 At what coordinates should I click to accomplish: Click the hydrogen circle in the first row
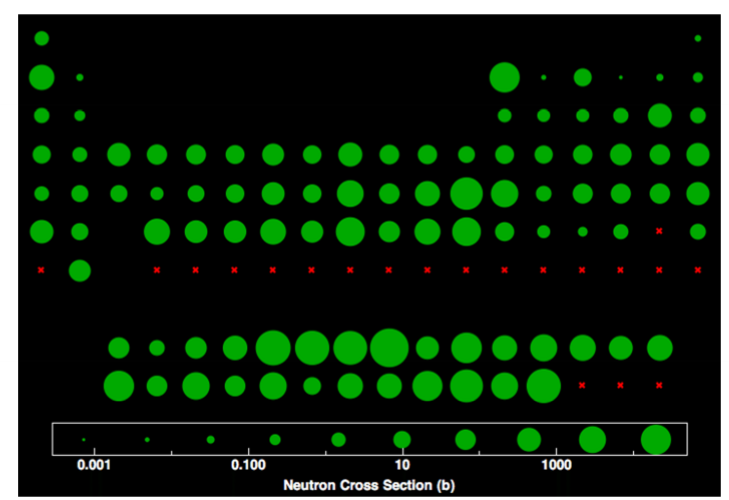42,38
